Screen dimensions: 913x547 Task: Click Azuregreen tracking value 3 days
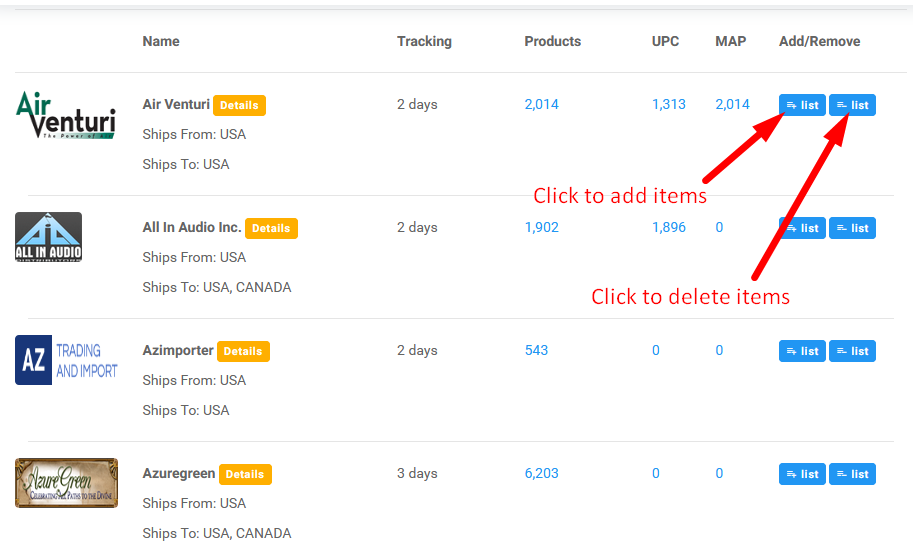(x=417, y=473)
